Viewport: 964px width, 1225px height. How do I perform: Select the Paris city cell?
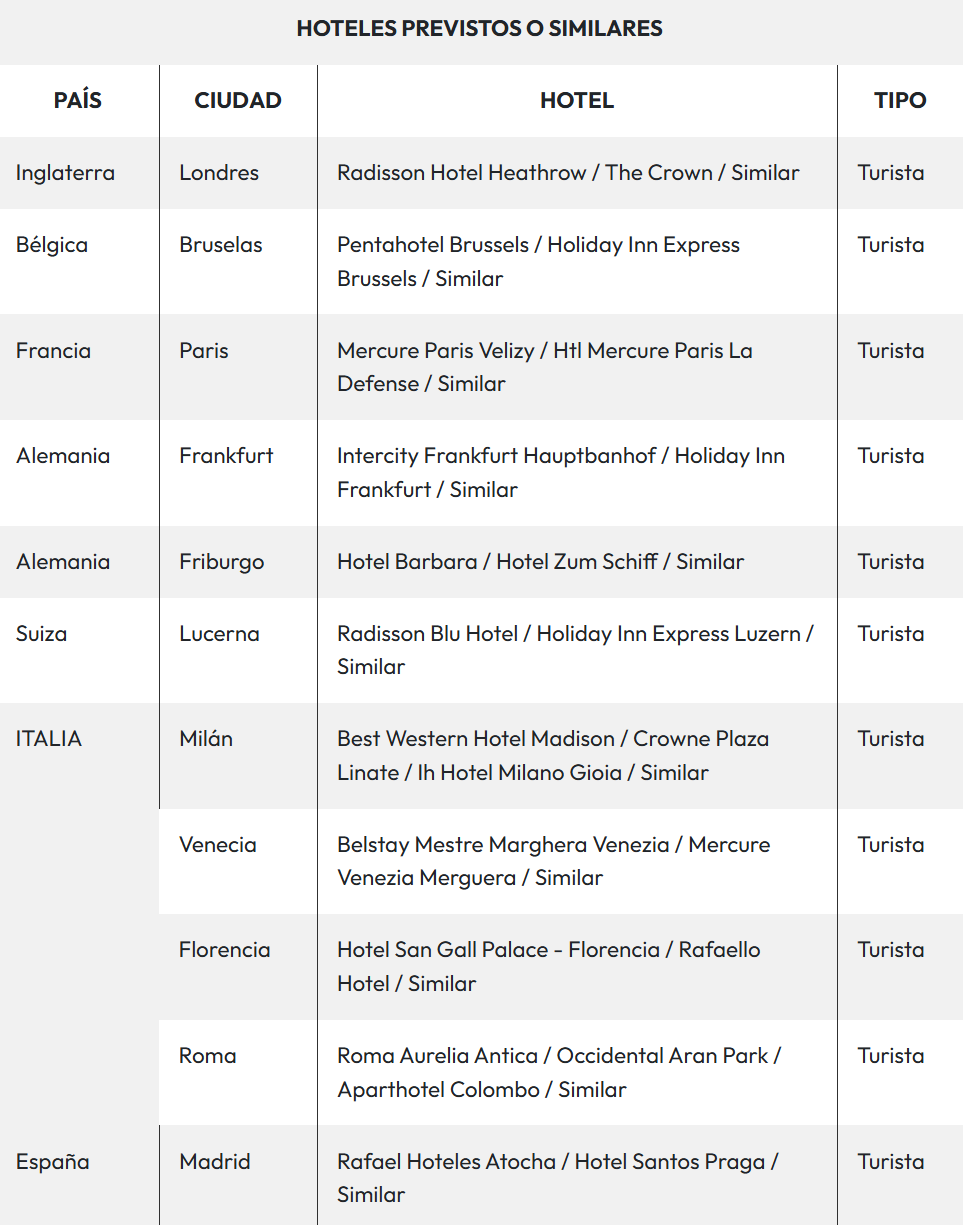(x=204, y=351)
